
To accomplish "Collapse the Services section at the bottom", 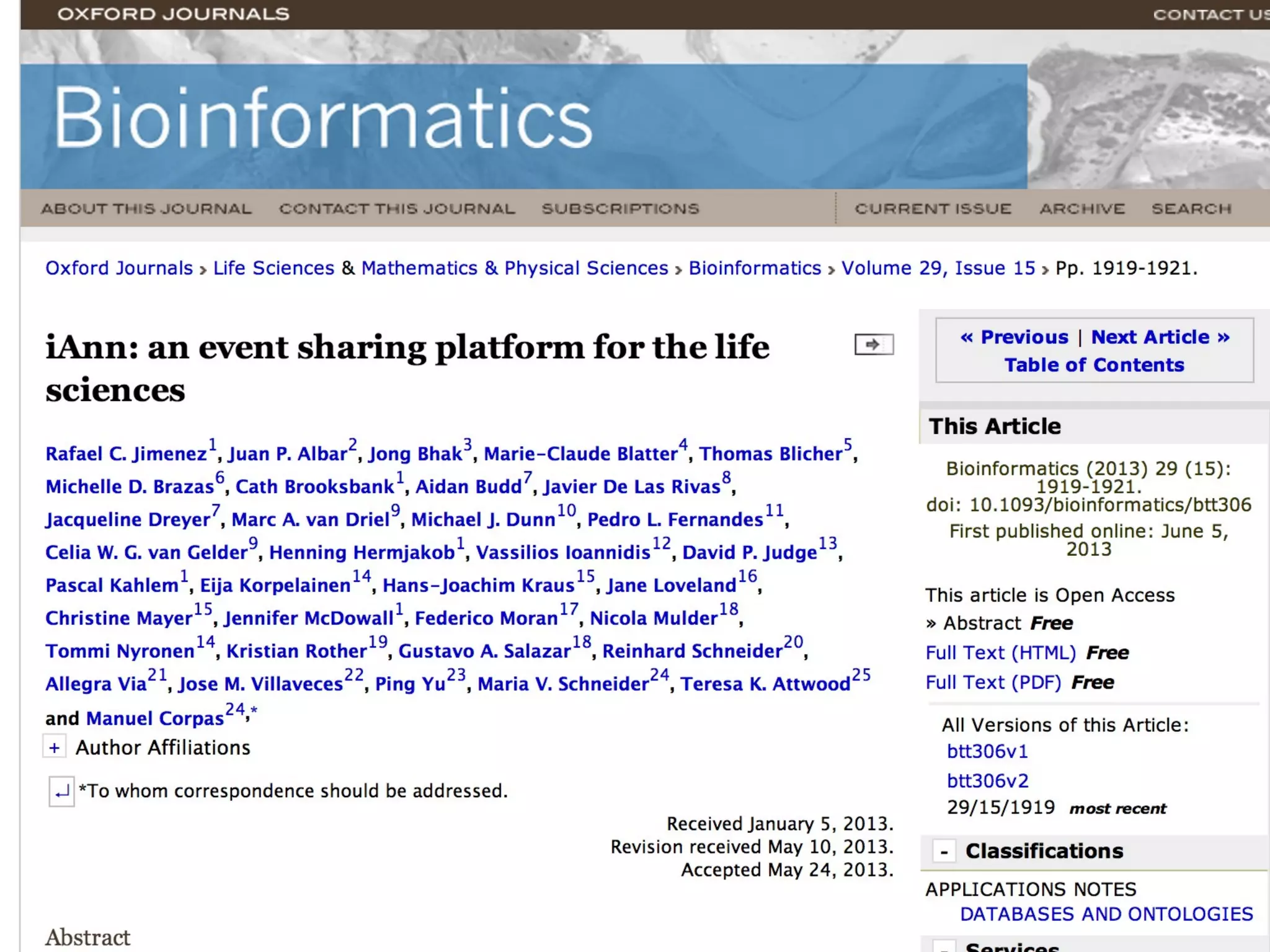I will click(x=944, y=948).
